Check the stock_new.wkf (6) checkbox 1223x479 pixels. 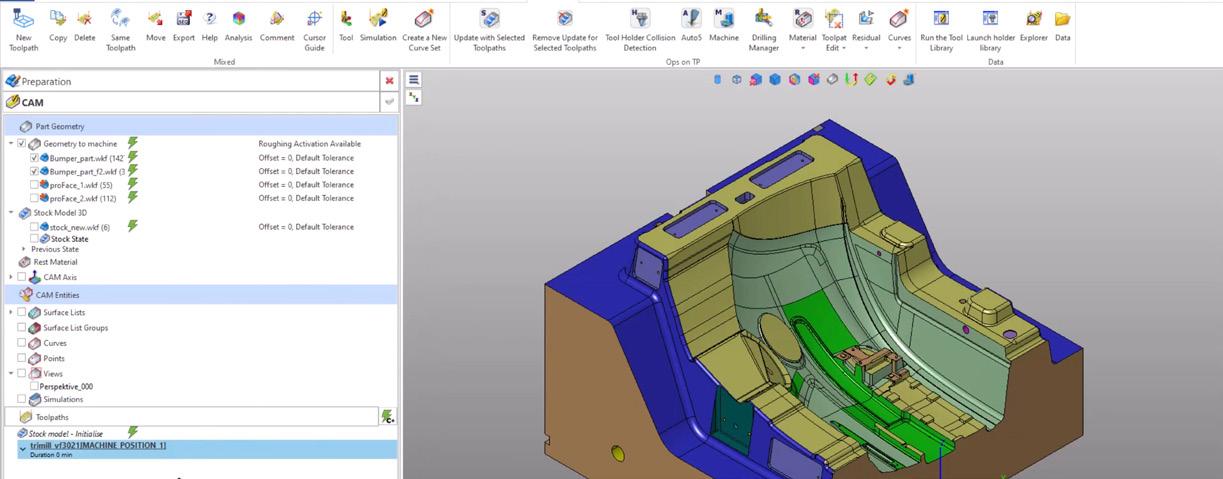coord(35,227)
